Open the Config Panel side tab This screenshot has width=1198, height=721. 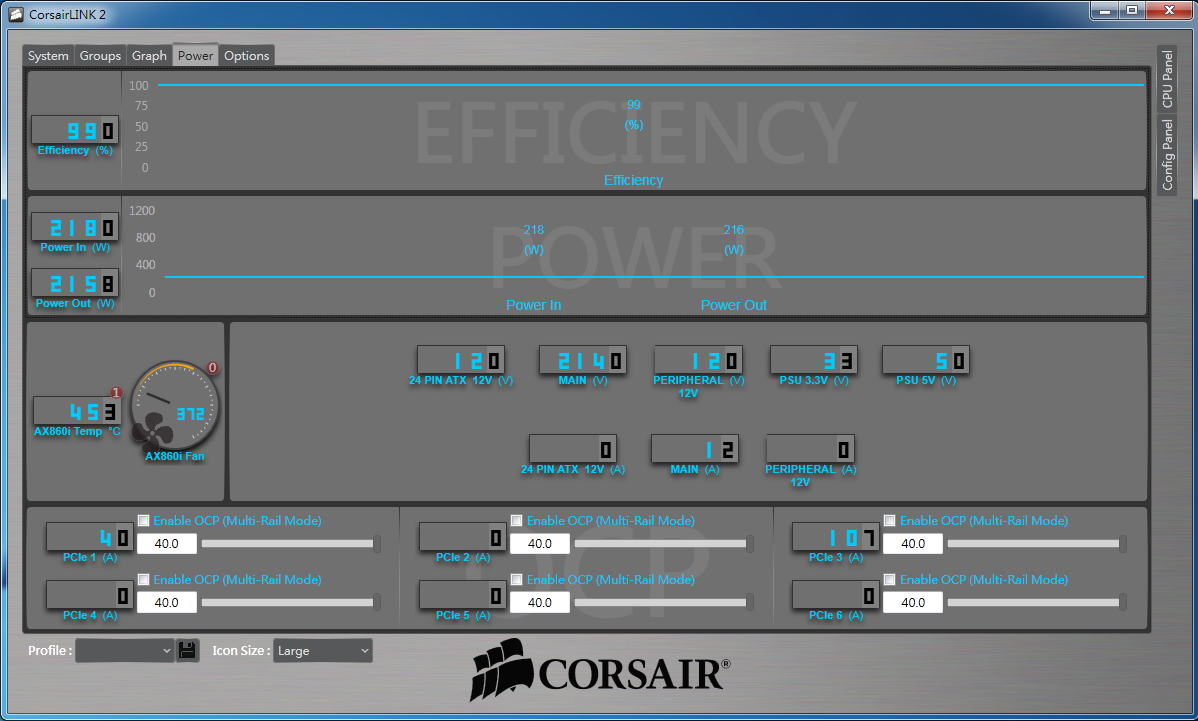point(1167,154)
